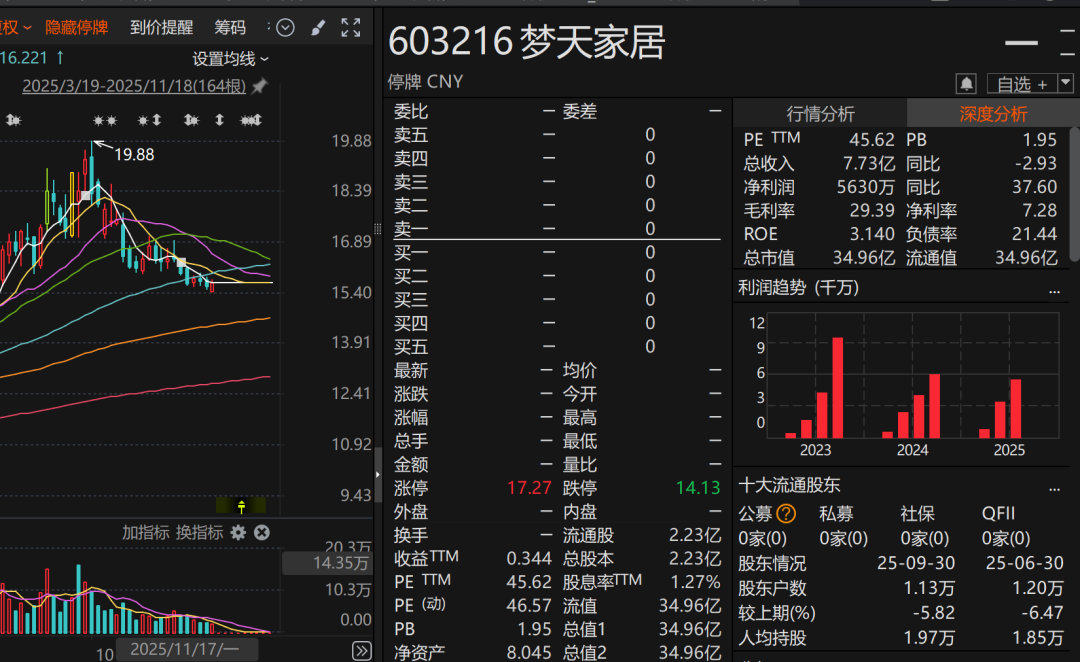Click the 2025 profit trend bar group
This screenshot has height=662, width=1080.
pos(1000,409)
